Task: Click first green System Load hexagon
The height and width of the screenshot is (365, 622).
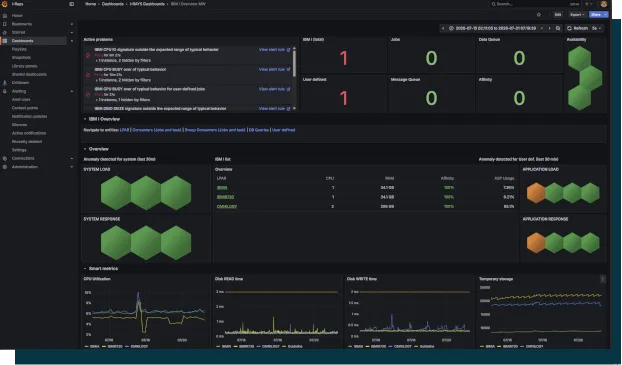Action: coord(116,193)
